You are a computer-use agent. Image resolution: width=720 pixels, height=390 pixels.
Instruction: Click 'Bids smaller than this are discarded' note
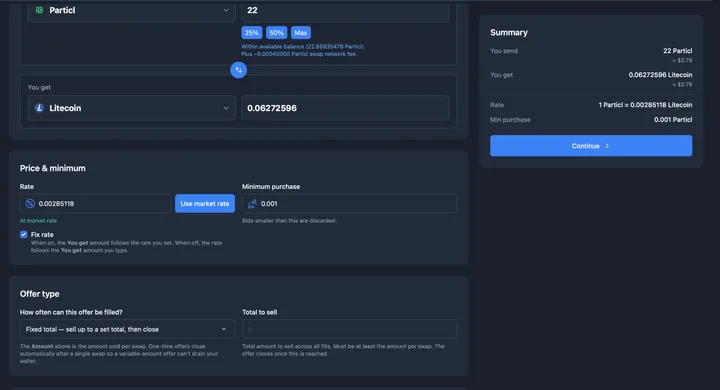click(289, 220)
